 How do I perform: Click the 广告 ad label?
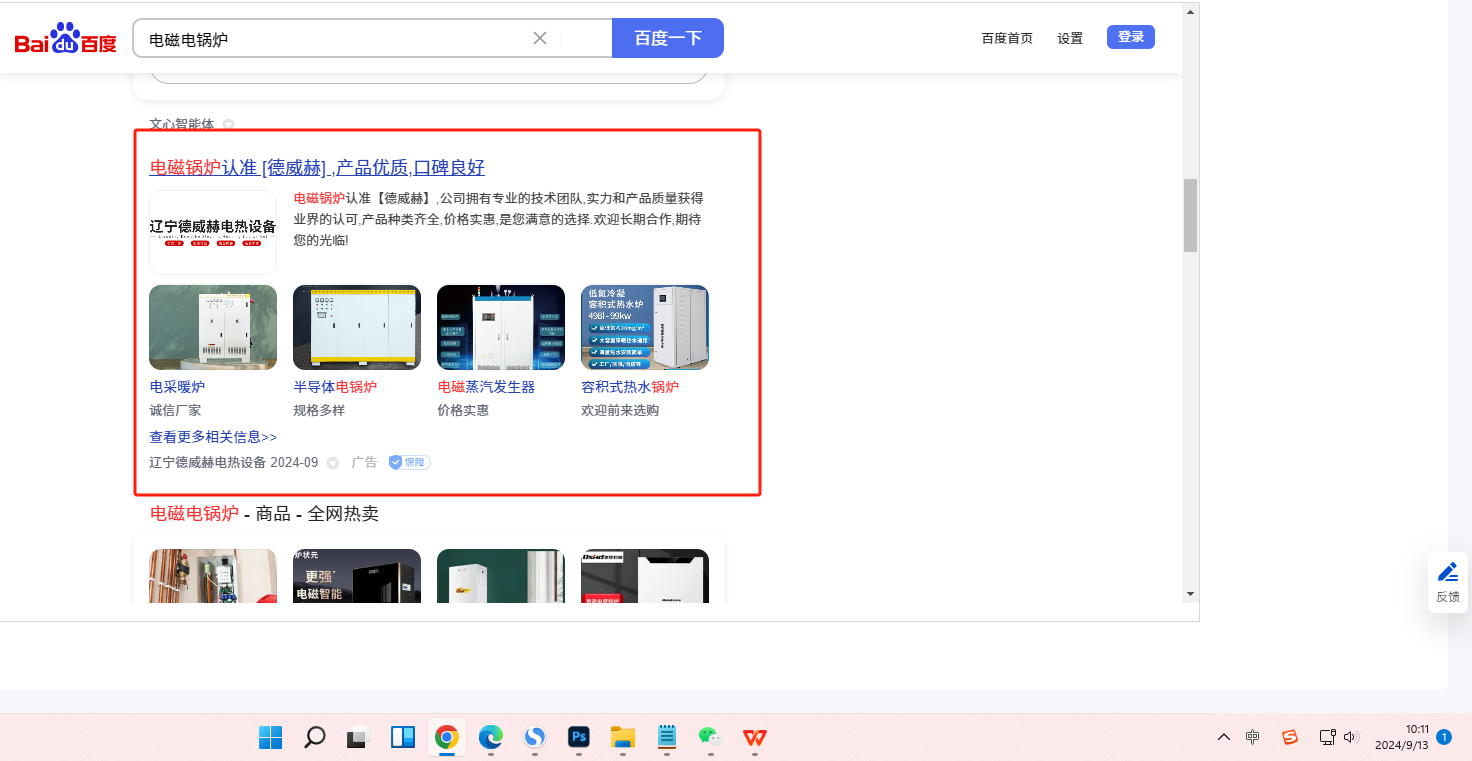tap(365, 463)
